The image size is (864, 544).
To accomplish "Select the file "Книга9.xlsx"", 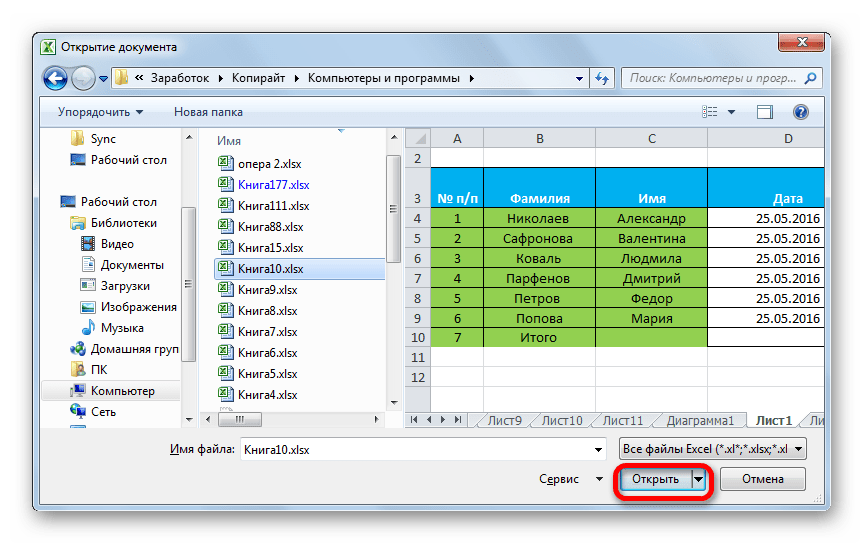I will [x=257, y=289].
